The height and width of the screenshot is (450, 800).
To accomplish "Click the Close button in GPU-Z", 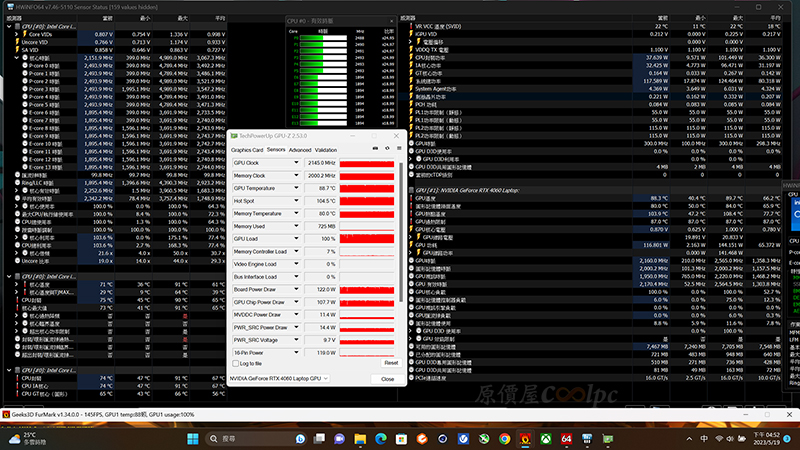I will pyautogui.click(x=388, y=379).
